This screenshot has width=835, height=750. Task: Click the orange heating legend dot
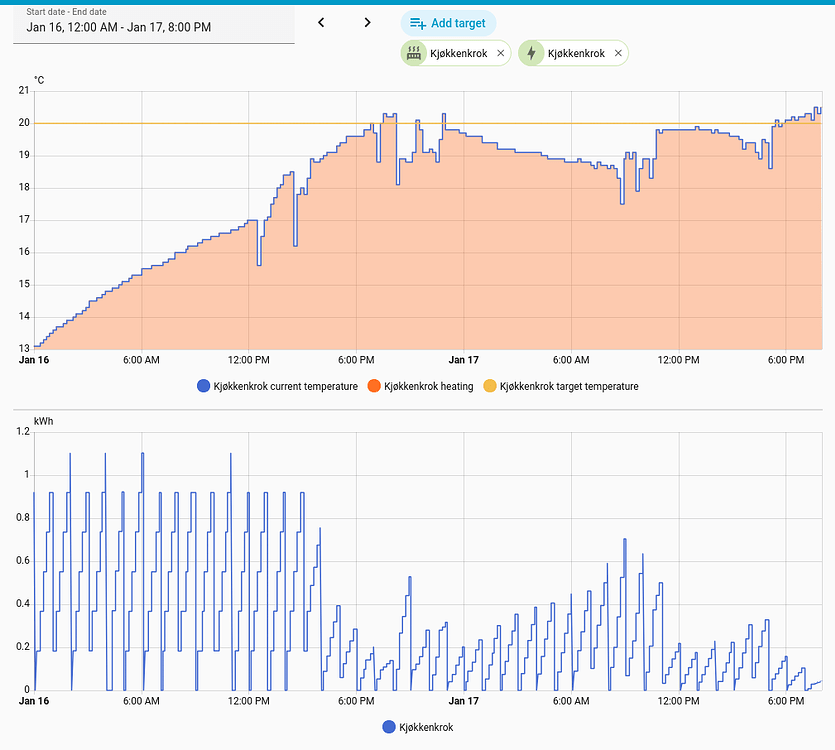374,386
